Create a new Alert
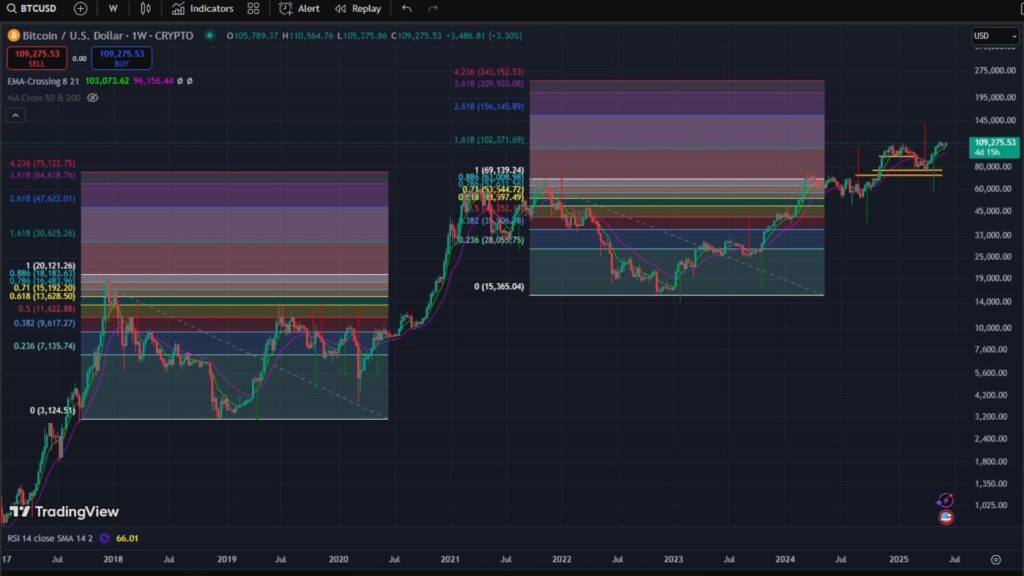Image resolution: width=1024 pixels, height=576 pixels. pos(299,8)
